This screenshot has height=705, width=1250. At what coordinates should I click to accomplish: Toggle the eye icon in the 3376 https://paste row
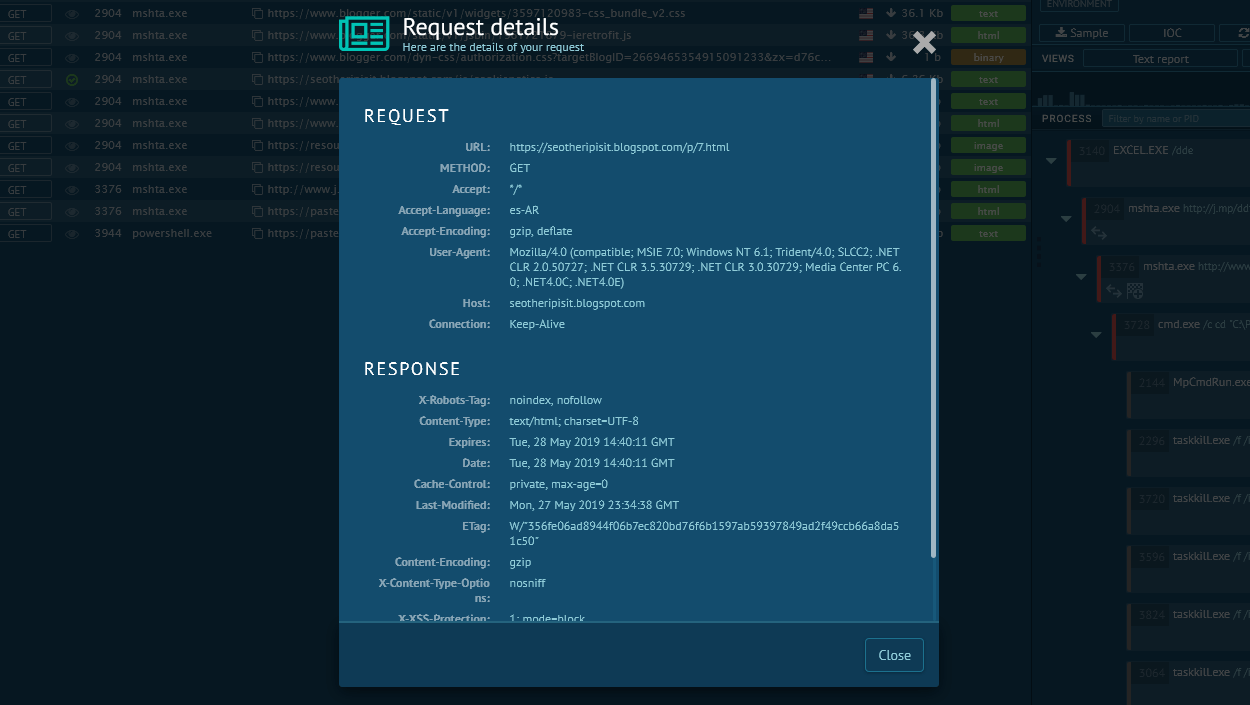coord(72,212)
